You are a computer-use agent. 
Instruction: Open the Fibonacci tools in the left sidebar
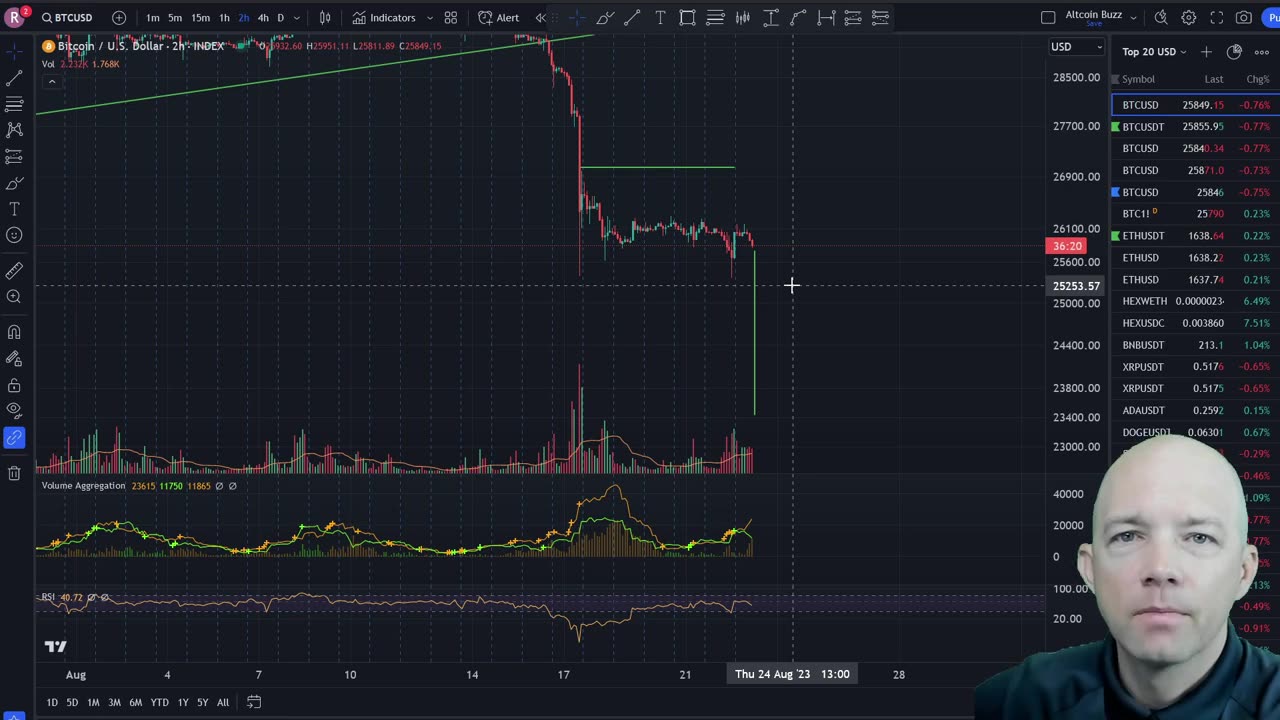14,104
